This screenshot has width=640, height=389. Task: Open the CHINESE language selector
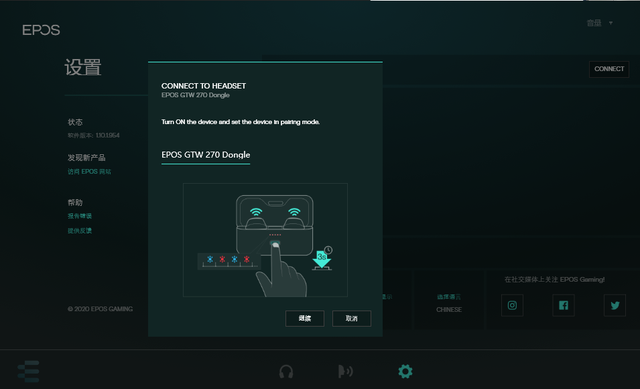tap(449, 309)
